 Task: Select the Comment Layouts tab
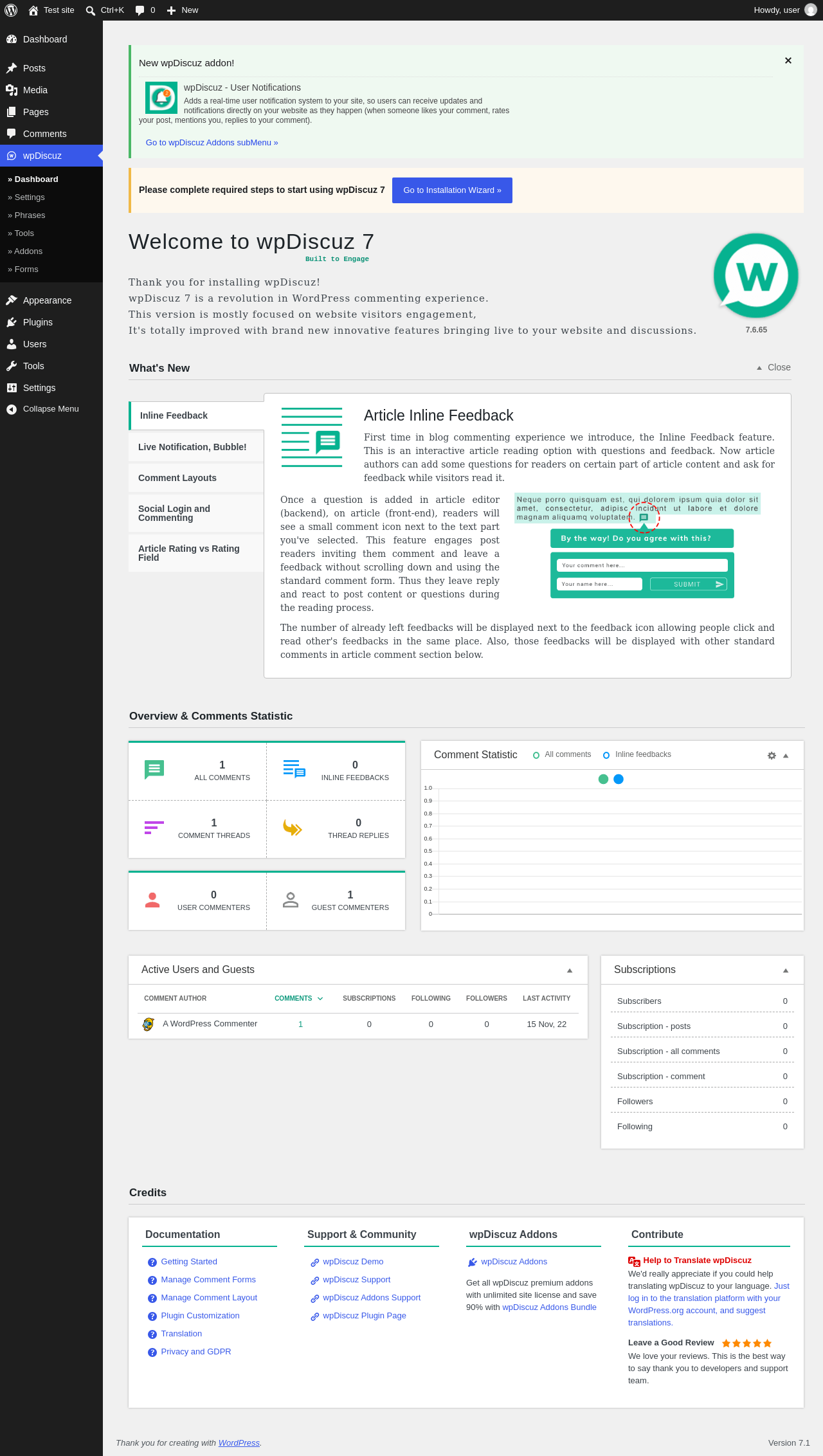click(x=196, y=478)
